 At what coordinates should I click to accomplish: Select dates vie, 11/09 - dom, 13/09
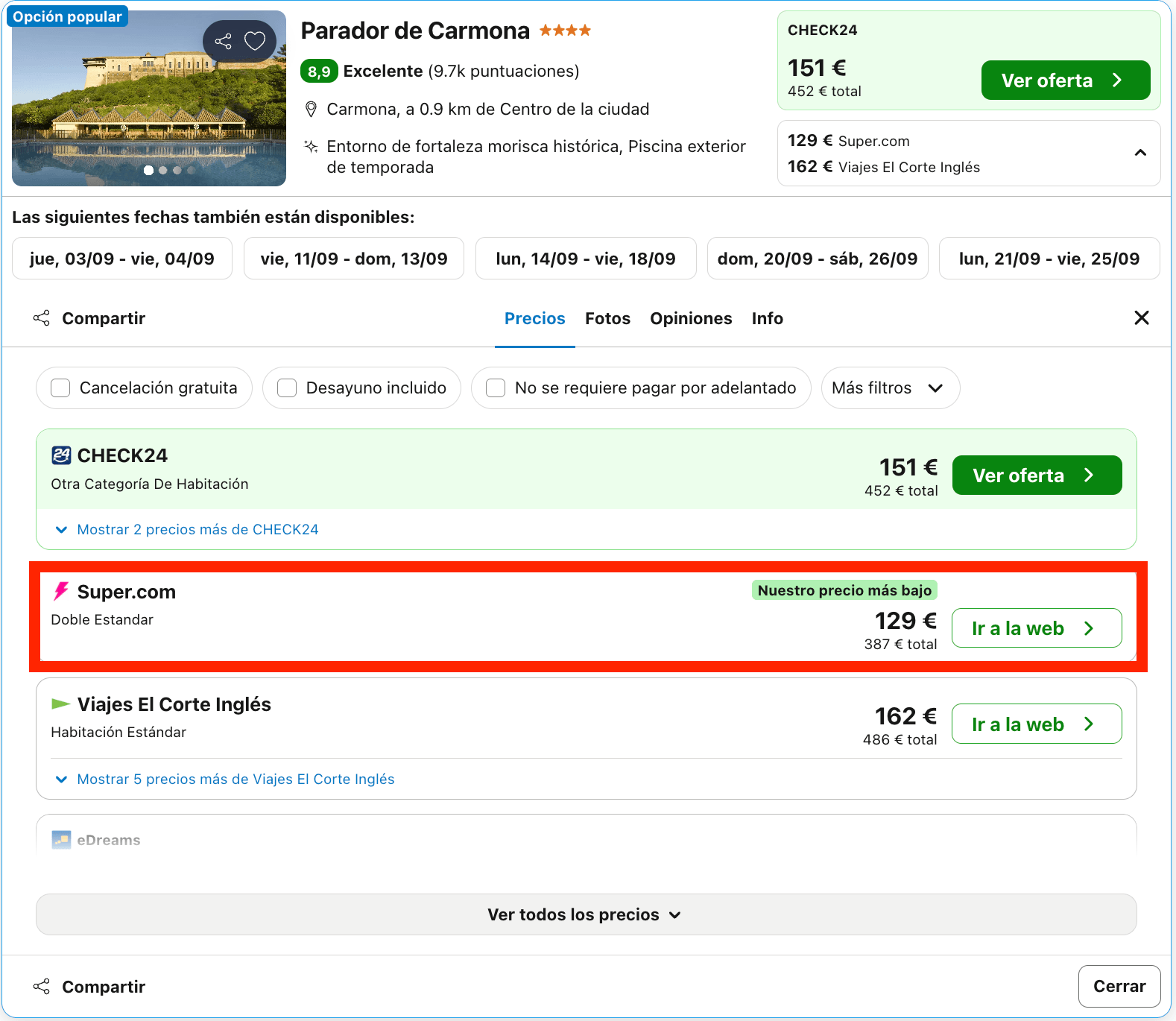354,259
